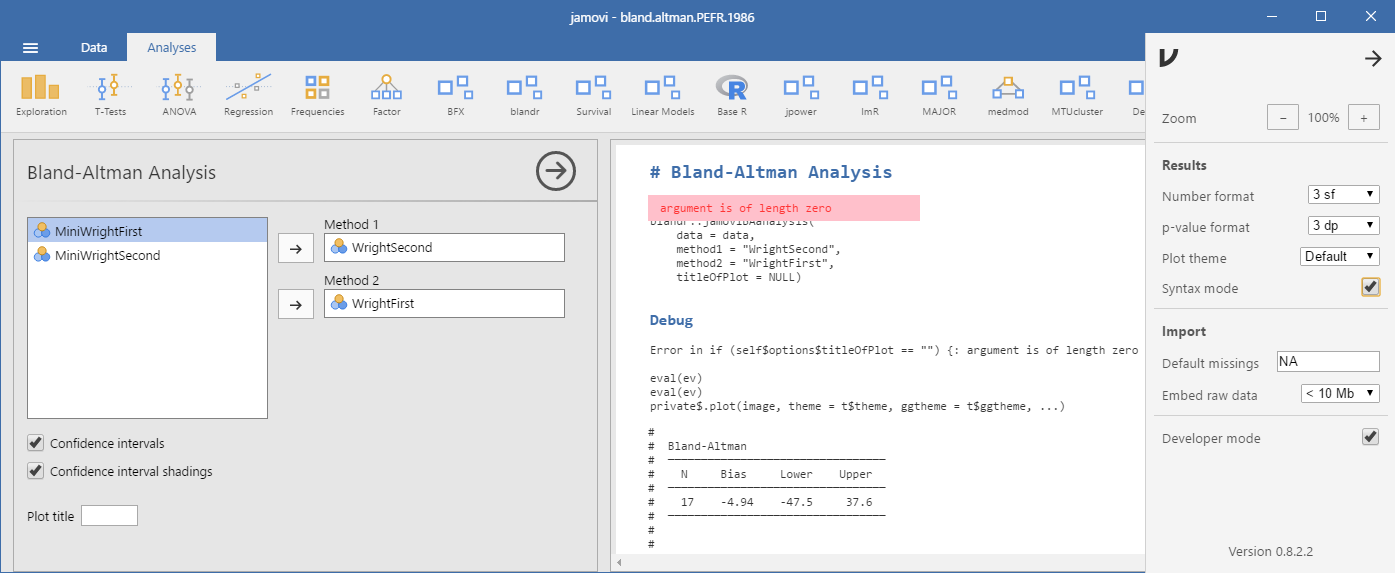The image size is (1395, 573).
Task: Toggle the Syntax mode checkbox
Action: pos(1370,287)
